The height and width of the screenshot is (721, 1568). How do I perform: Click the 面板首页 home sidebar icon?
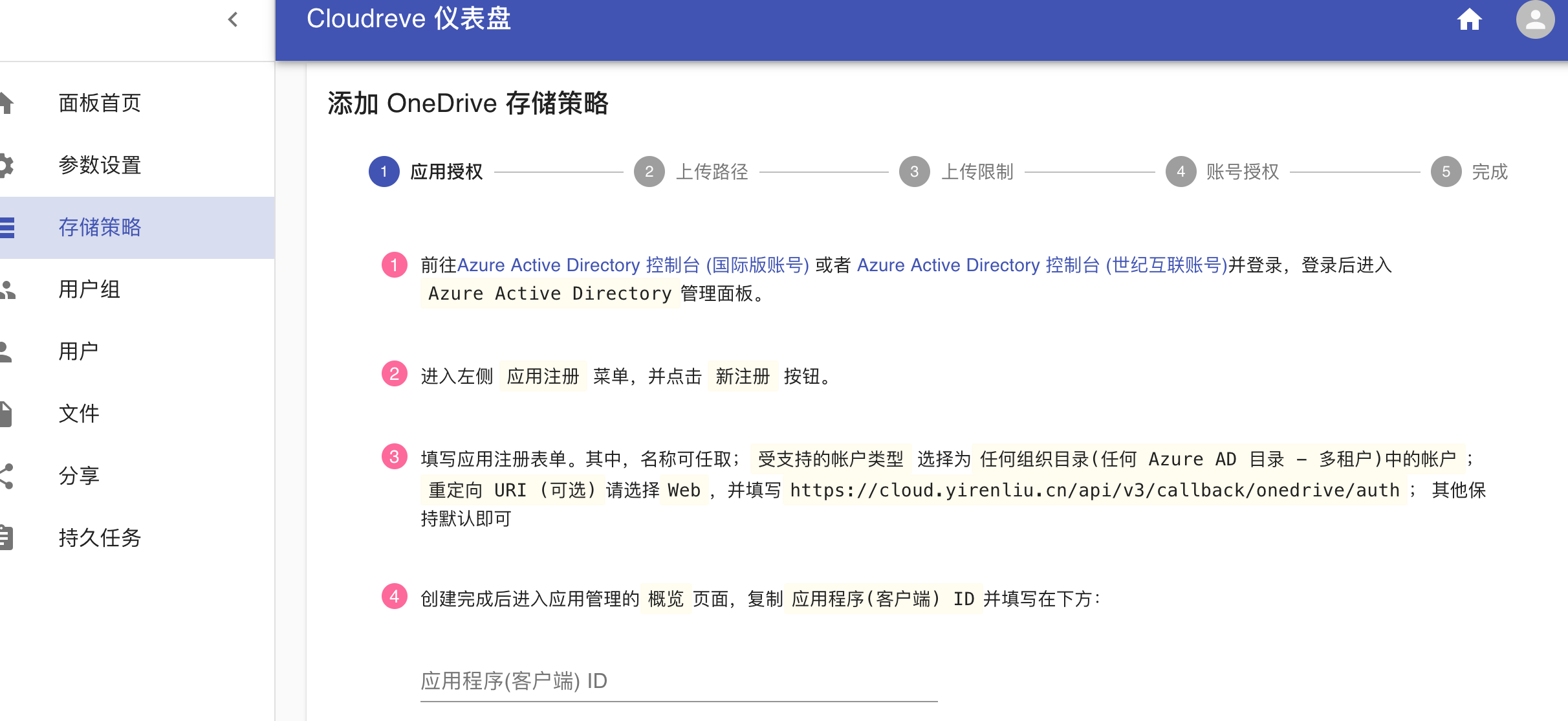6,103
